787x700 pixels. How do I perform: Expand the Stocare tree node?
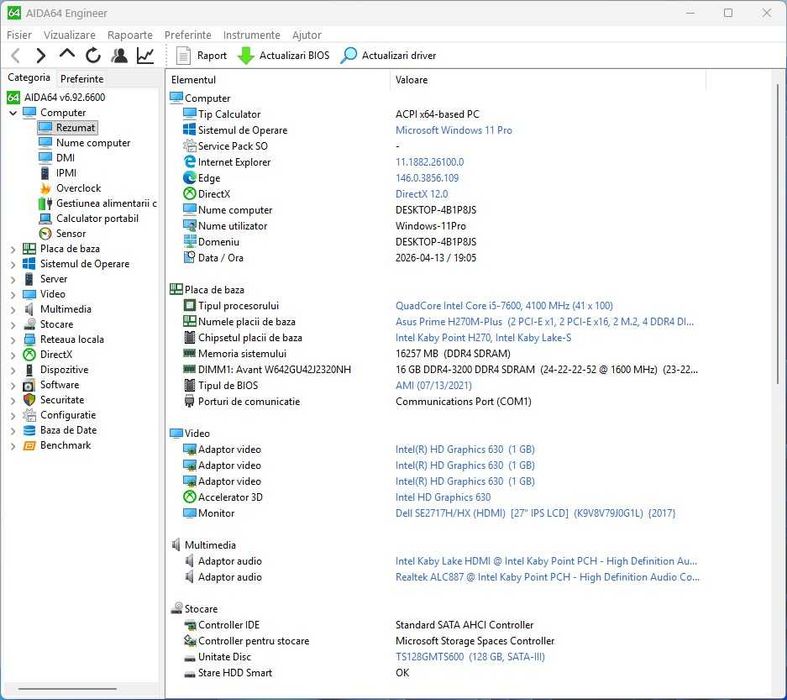(x=13, y=325)
